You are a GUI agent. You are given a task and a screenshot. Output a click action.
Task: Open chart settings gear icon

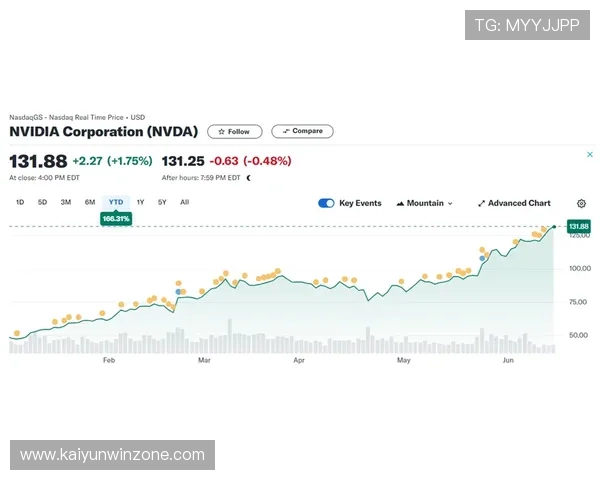click(x=581, y=203)
